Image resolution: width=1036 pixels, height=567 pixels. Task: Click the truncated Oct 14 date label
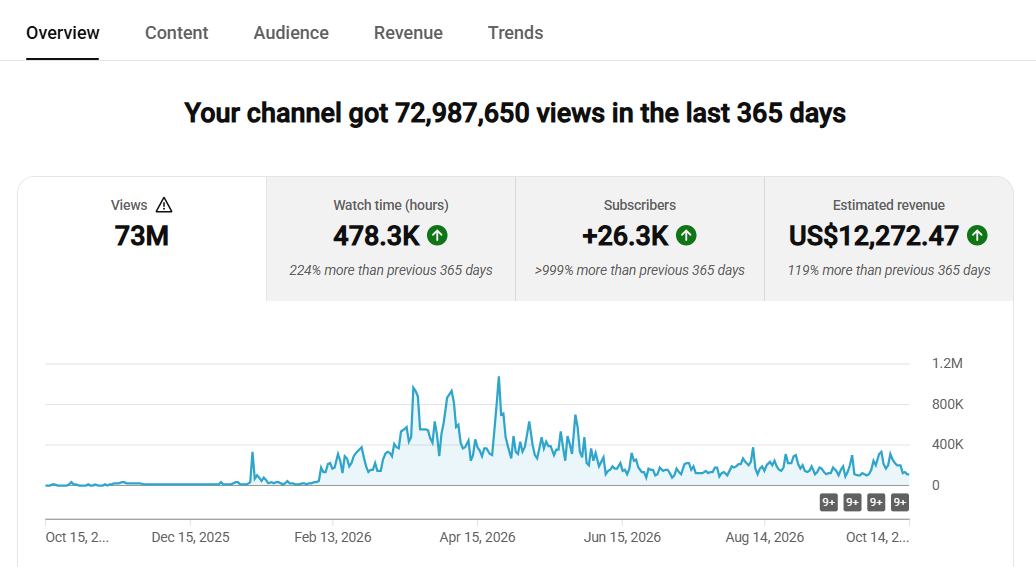point(877,537)
